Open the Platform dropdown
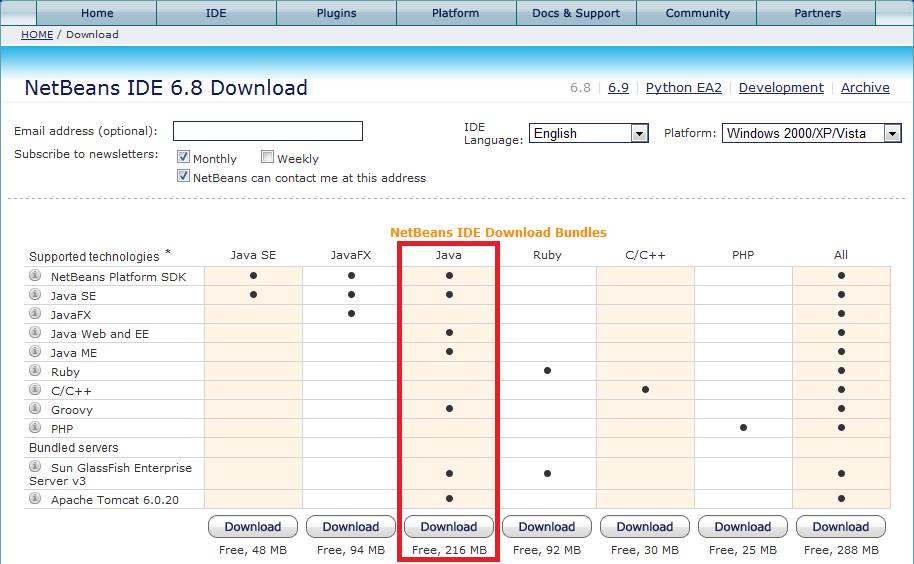 click(x=811, y=133)
